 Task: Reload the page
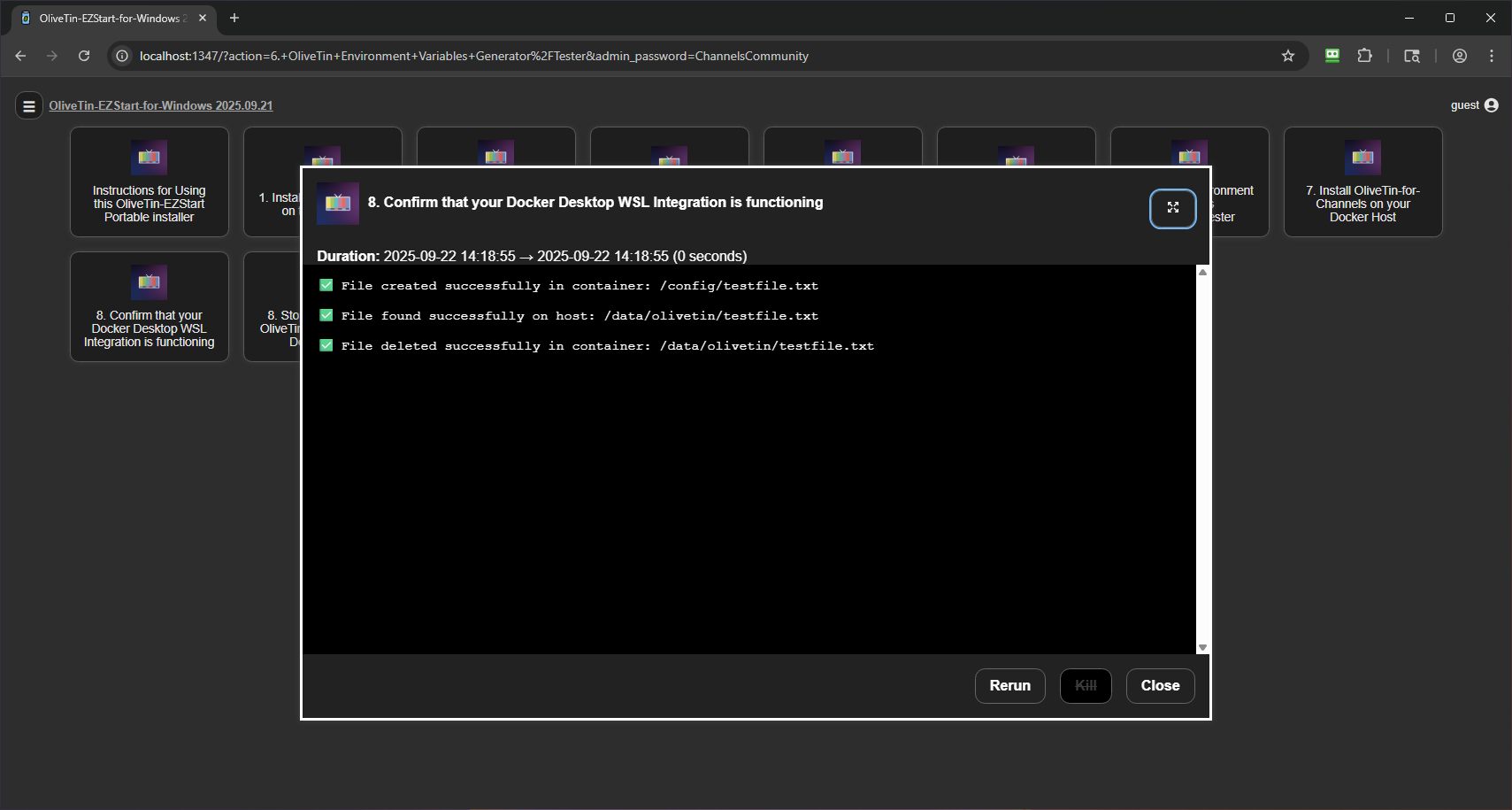click(84, 56)
